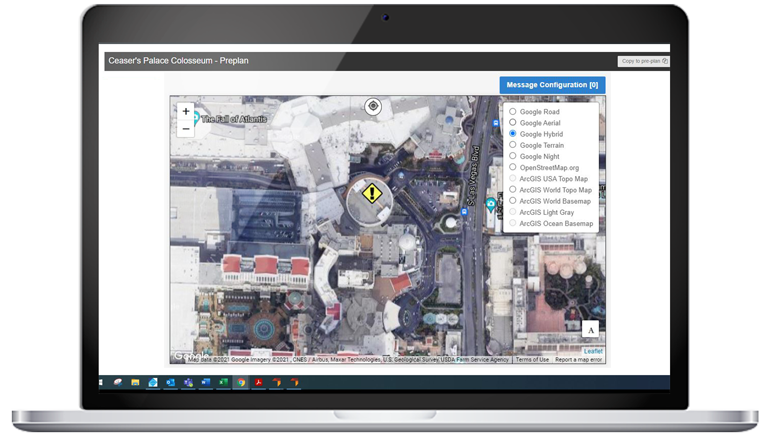Open Word from the taskbar
This screenshot has height=436, width=770.
[x=206, y=382]
